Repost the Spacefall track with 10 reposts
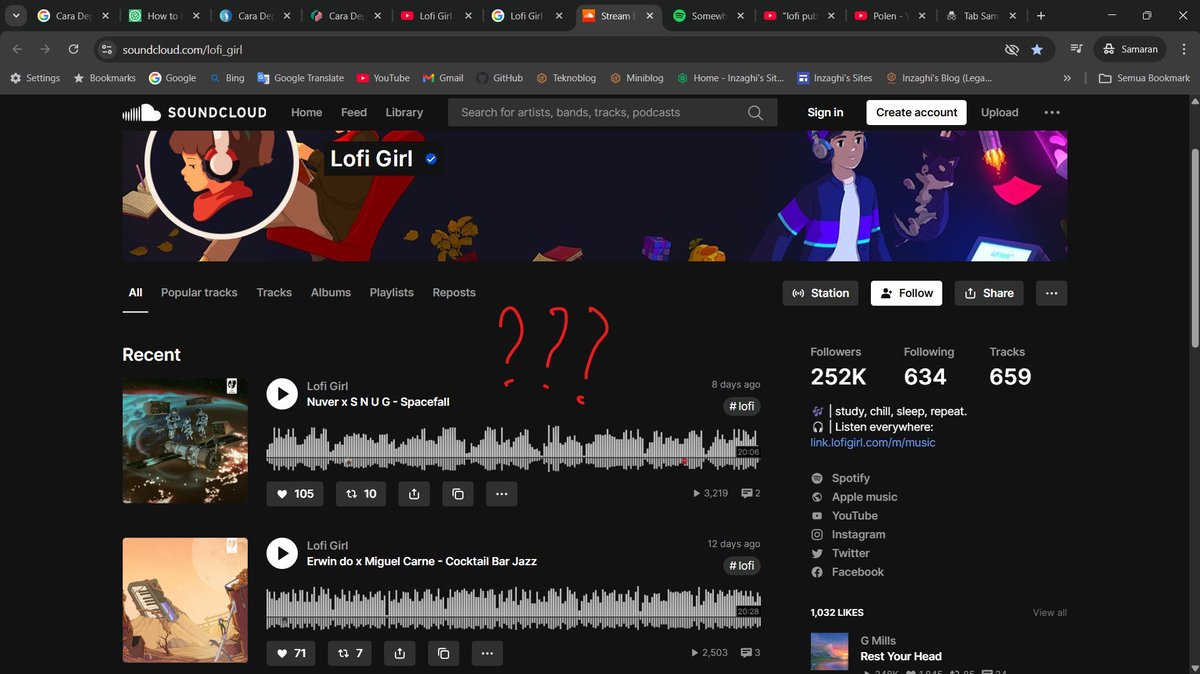The height and width of the screenshot is (674, 1200). (x=361, y=493)
